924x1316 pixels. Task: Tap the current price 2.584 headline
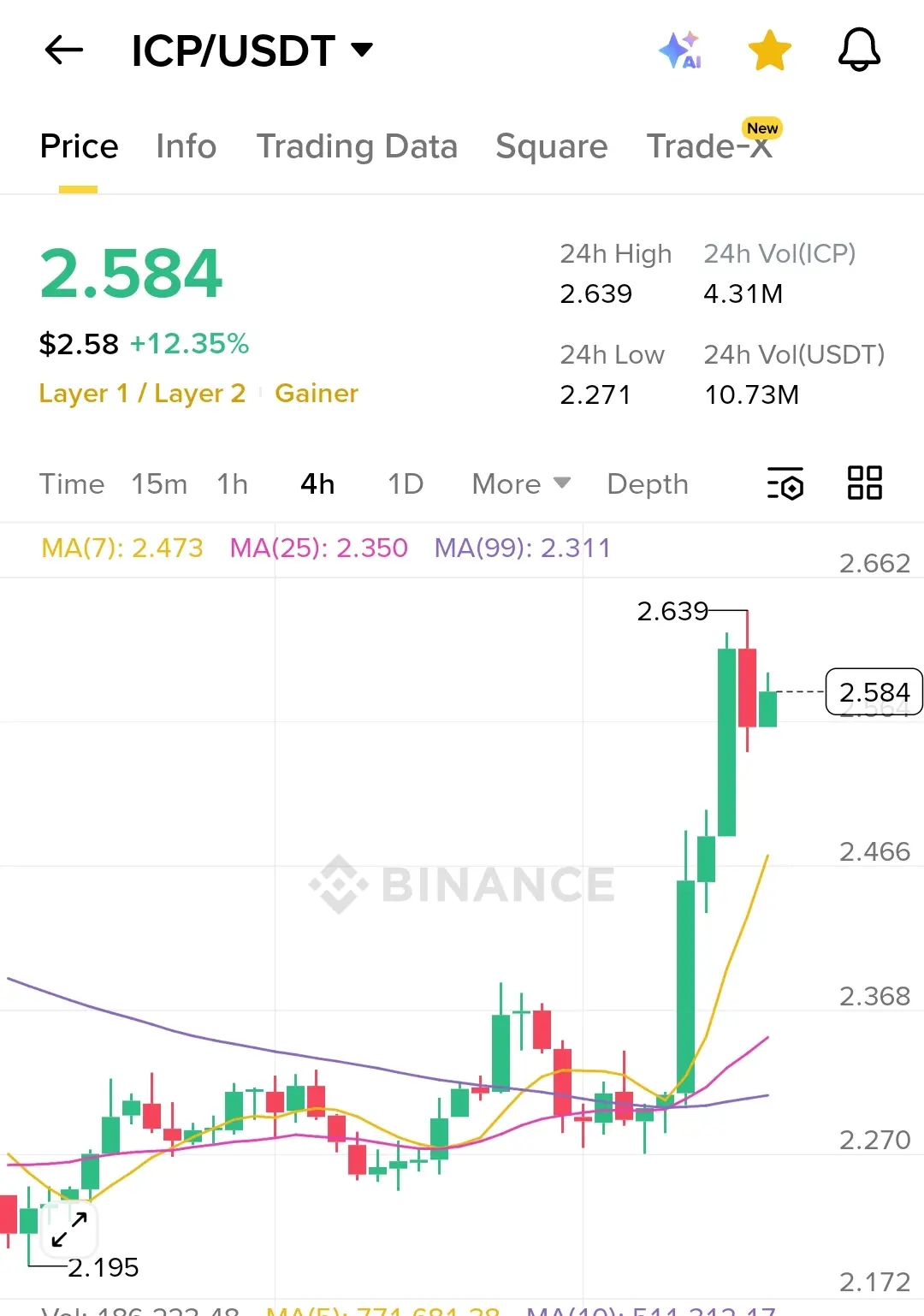[131, 274]
